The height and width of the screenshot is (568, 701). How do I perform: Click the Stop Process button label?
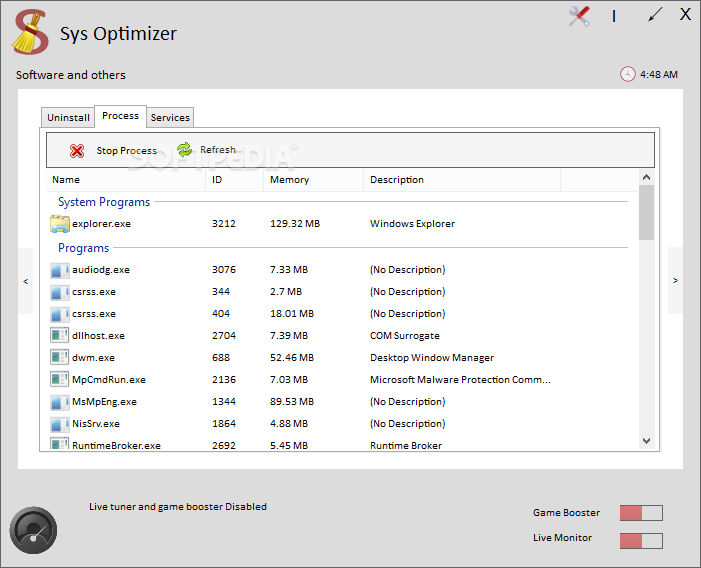pyautogui.click(x=127, y=151)
